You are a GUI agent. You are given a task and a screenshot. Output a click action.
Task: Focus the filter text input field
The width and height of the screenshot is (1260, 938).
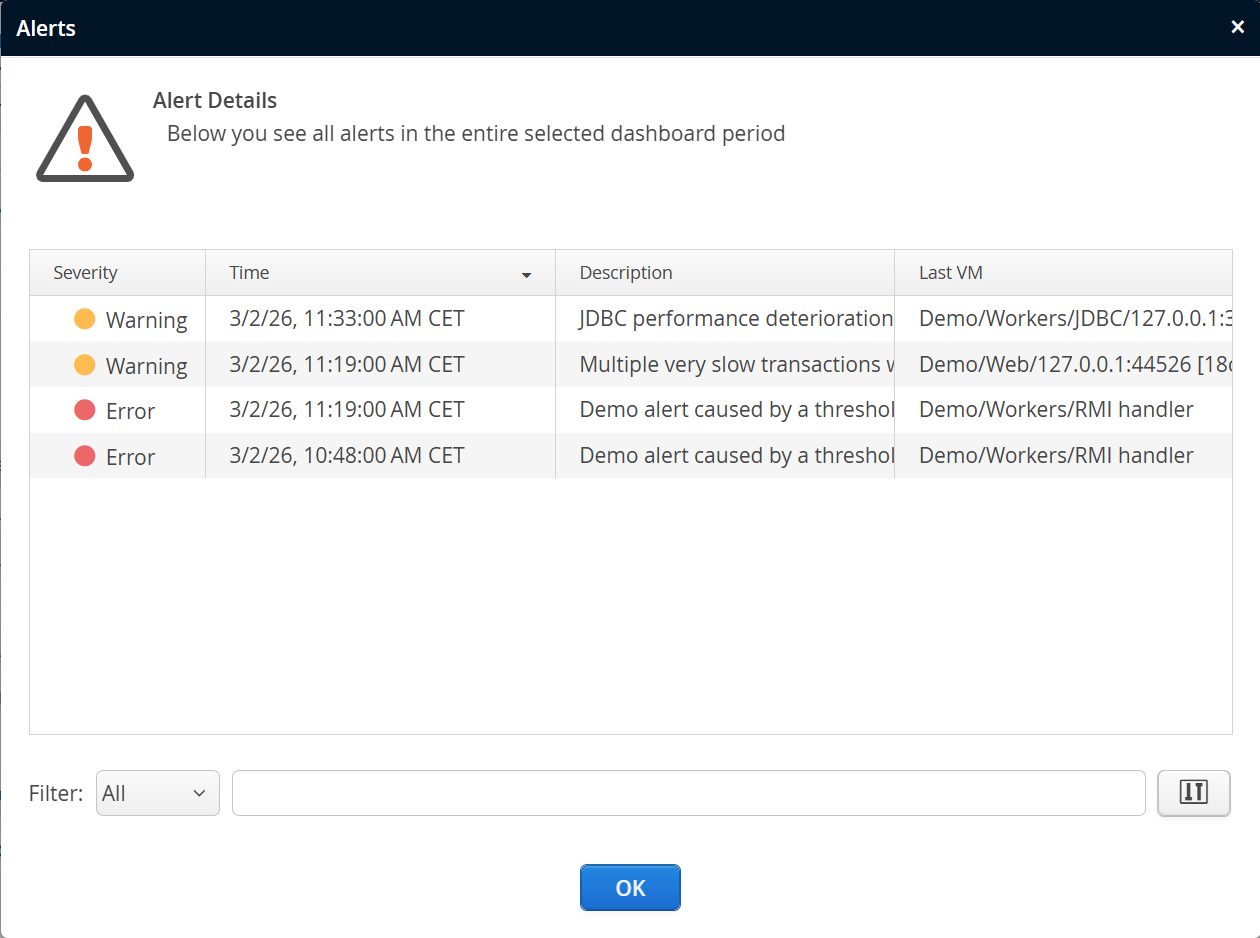[x=688, y=793]
